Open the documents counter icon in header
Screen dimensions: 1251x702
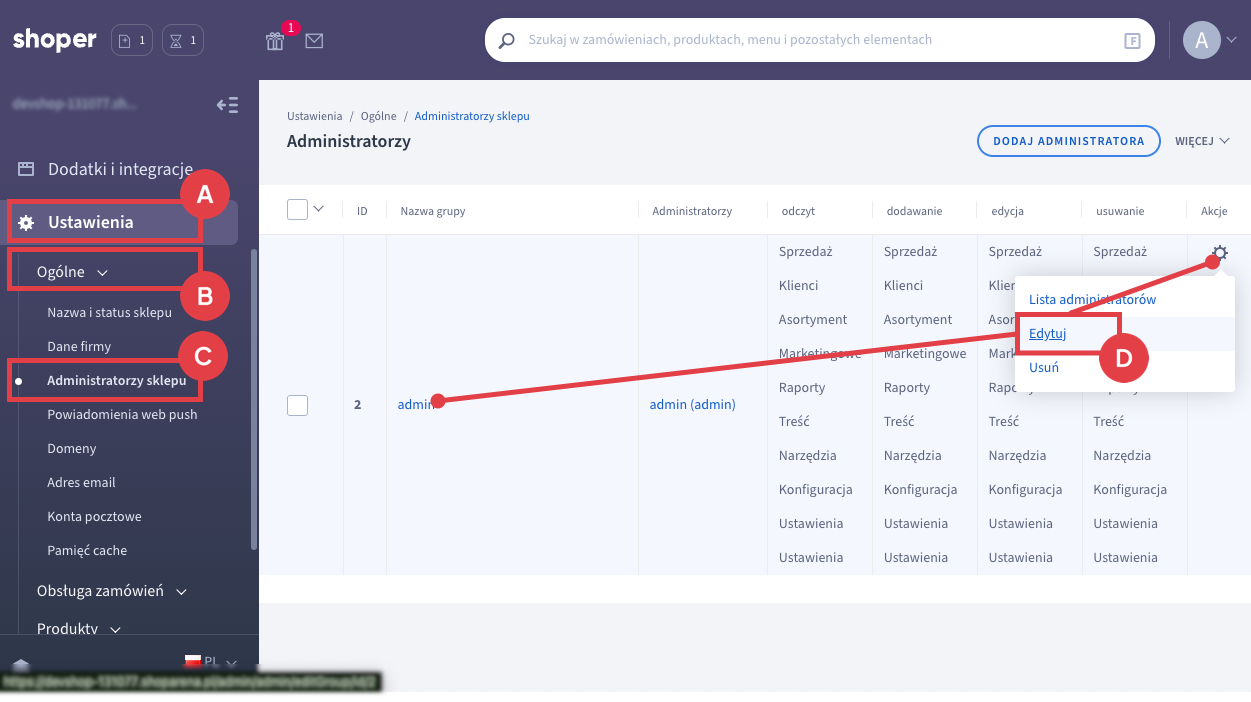132,41
